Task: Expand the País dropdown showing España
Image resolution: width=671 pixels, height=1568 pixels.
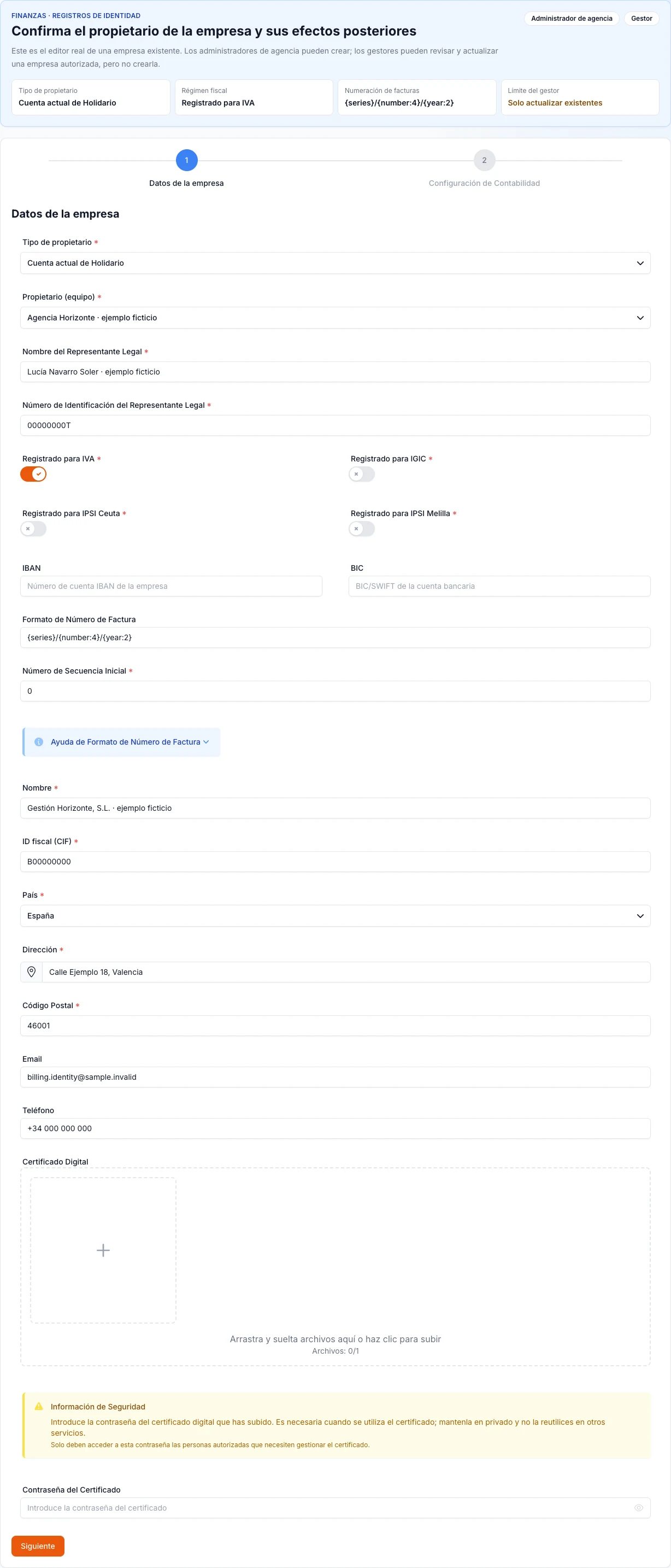Action: (335, 915)
